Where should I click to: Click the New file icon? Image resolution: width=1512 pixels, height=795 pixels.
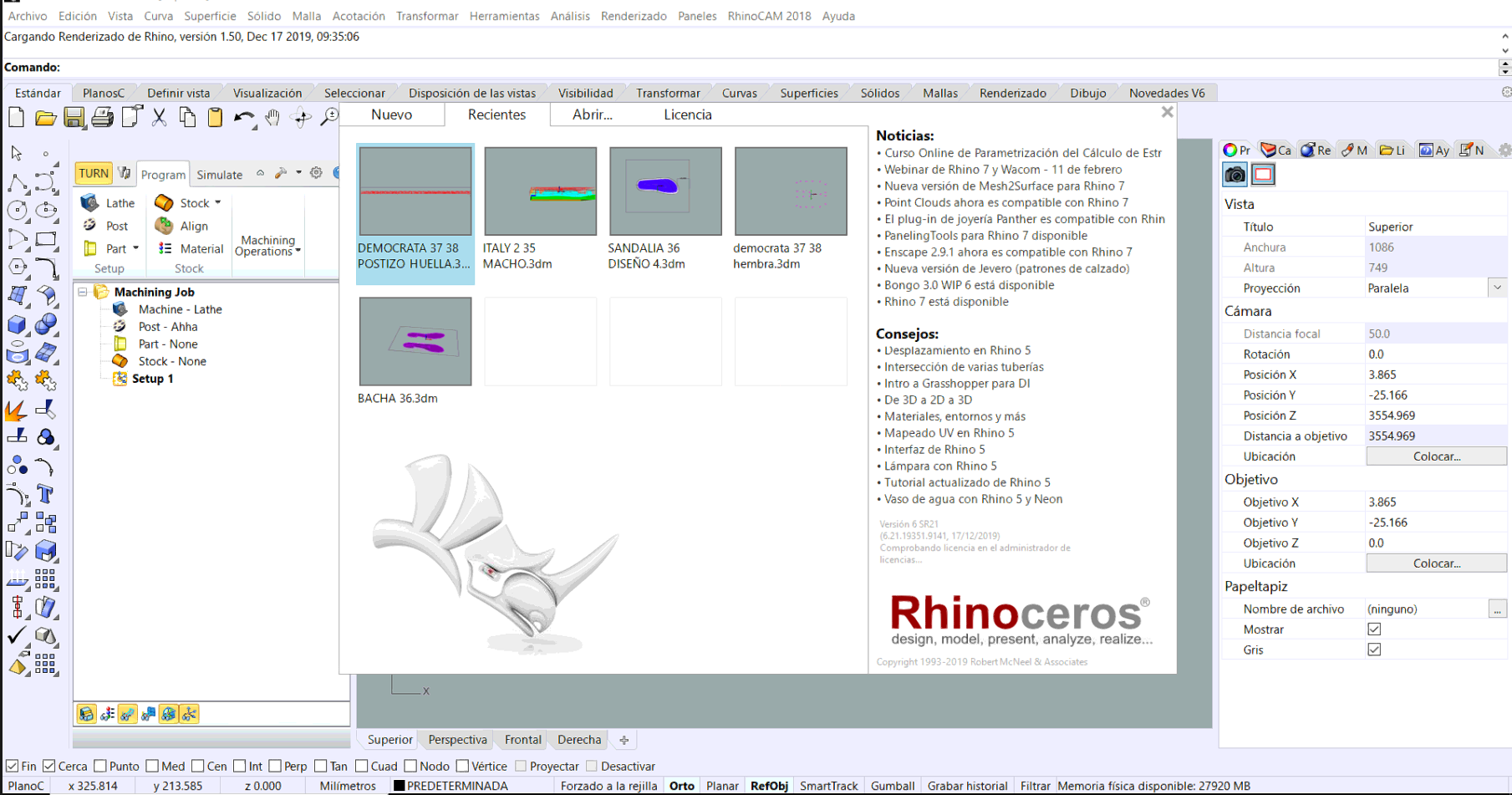16,118
